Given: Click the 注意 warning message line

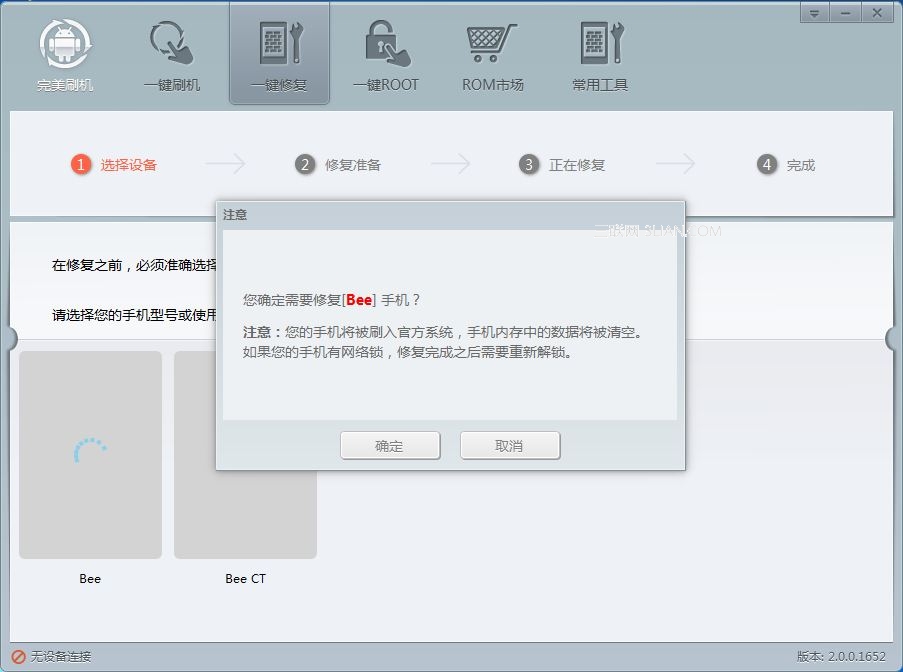Looking at the screenshot, I should pyautogui.click(x=442, y=332).
